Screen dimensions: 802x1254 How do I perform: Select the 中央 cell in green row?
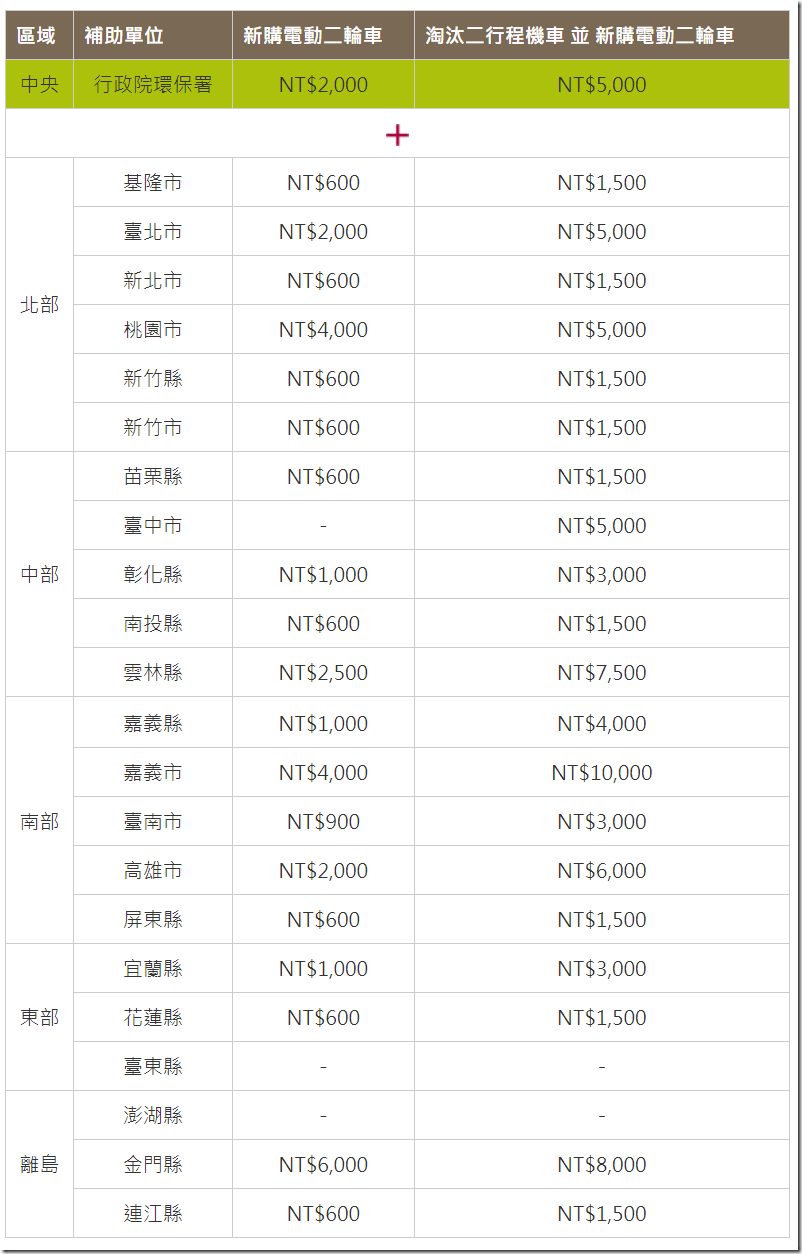[x=40, y=85]
